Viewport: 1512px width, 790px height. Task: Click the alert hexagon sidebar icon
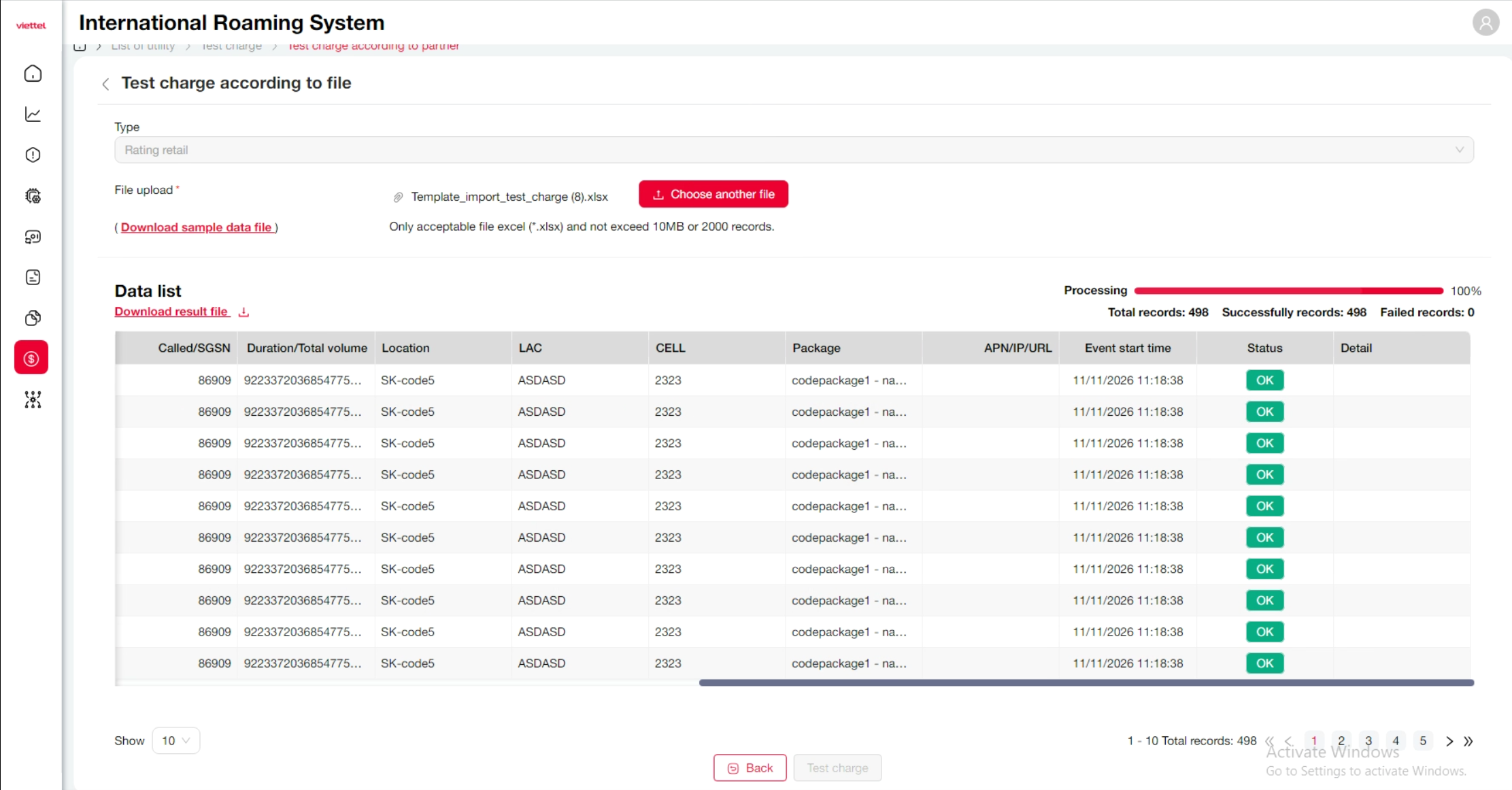[x=33, y=155]
